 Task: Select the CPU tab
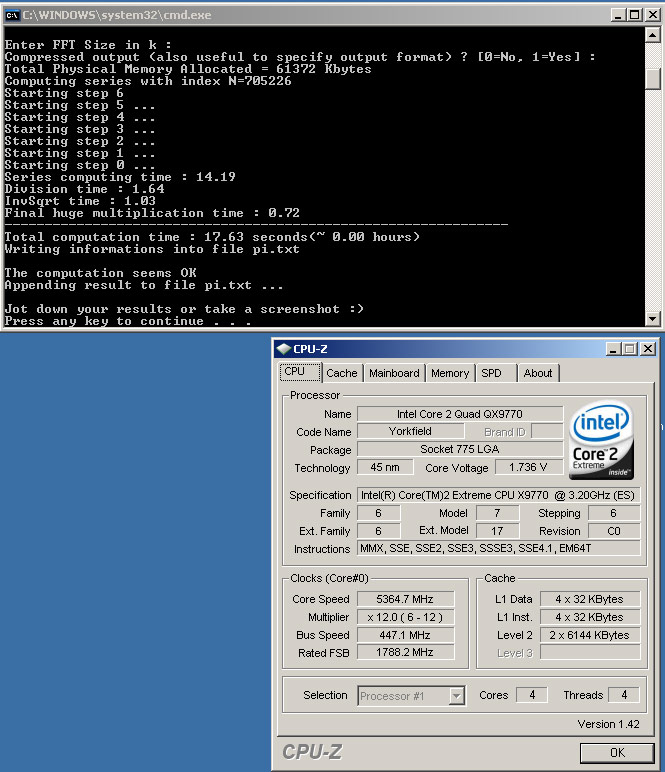[300, 372]
